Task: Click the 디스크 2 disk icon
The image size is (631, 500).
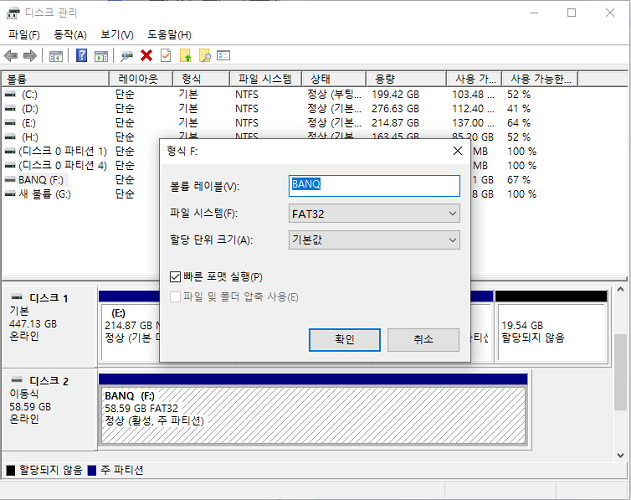Action: click(17, 380)
